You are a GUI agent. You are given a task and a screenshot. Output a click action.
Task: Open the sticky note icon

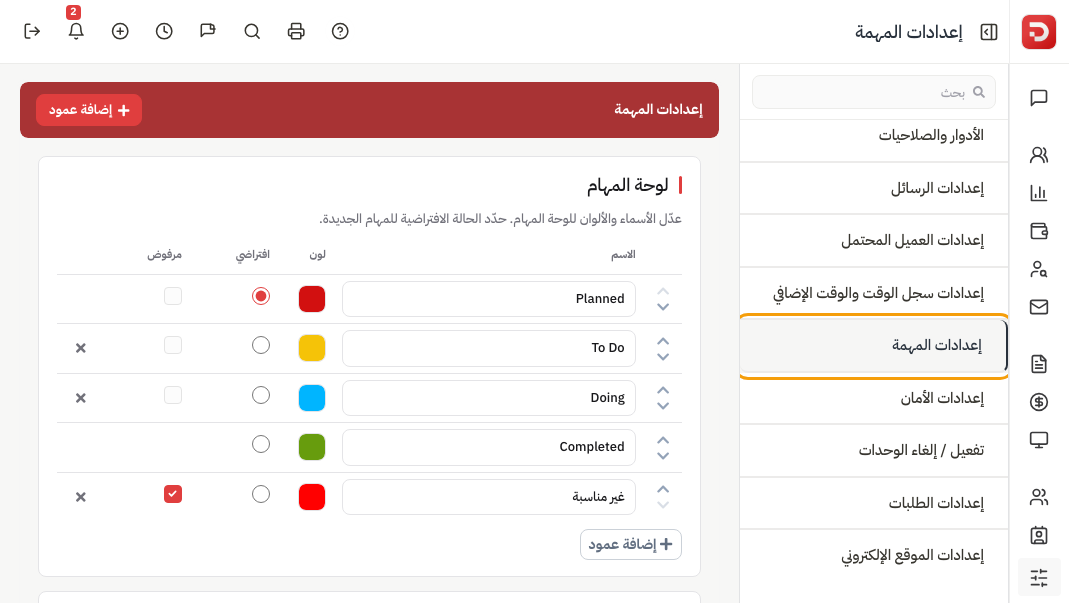(x=208, y=31)
